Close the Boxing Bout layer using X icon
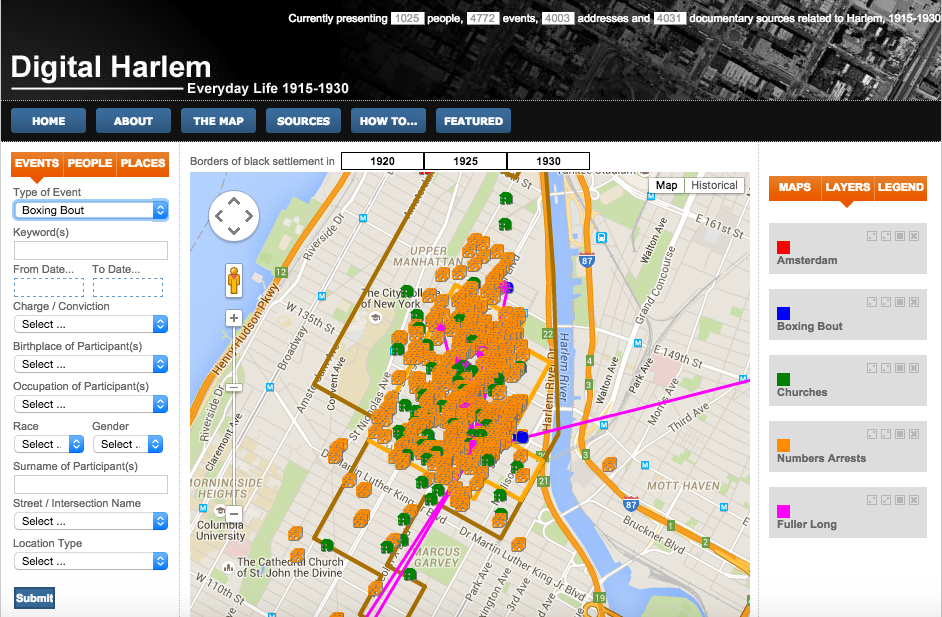942x617 pixels. point(914,302)
